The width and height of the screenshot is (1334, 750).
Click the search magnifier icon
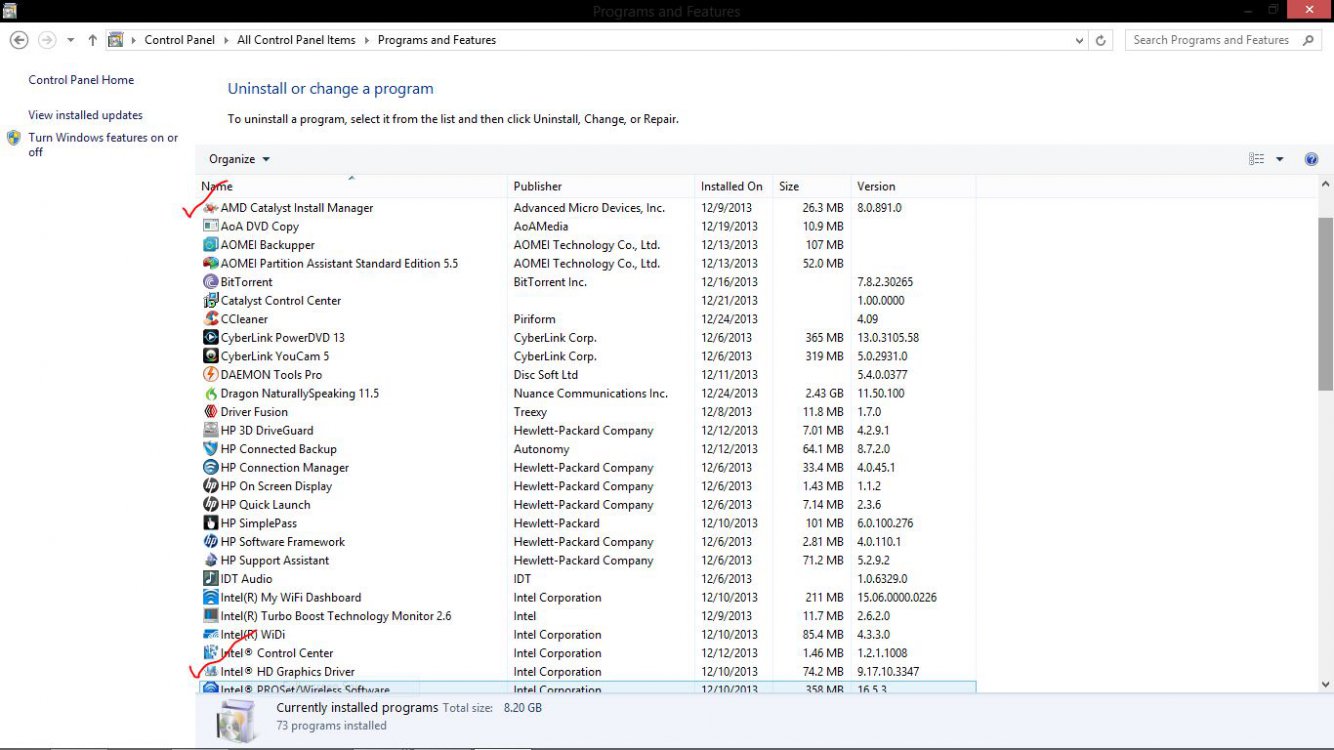pyautogui.click(x=1308, y=40)
